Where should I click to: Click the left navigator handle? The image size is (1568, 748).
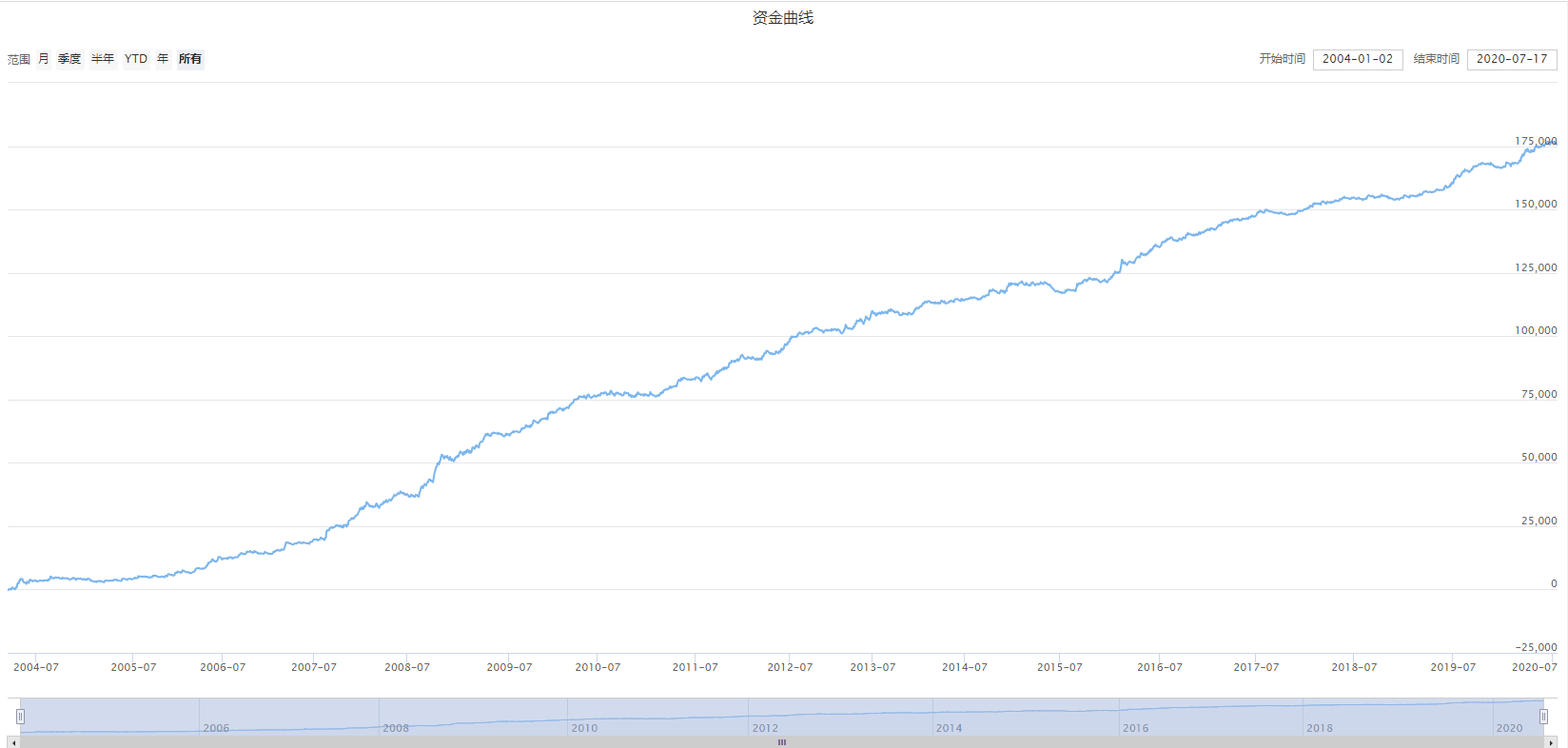20,717
